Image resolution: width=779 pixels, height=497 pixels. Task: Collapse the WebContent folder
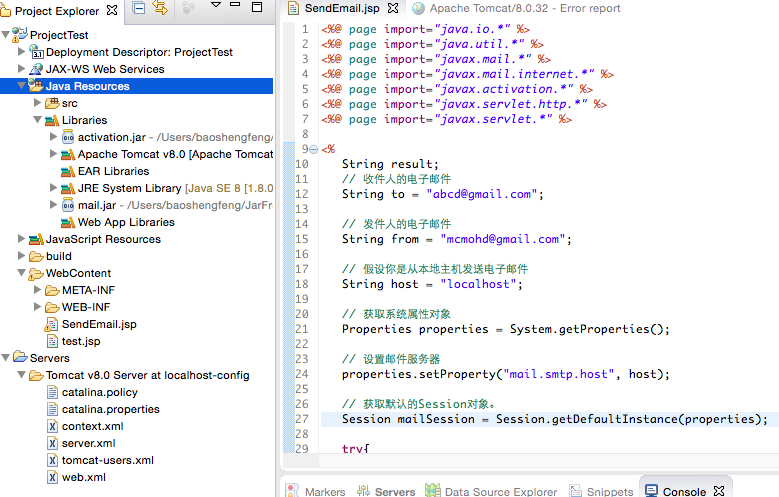pyautogui.click(x=21, y=273)
